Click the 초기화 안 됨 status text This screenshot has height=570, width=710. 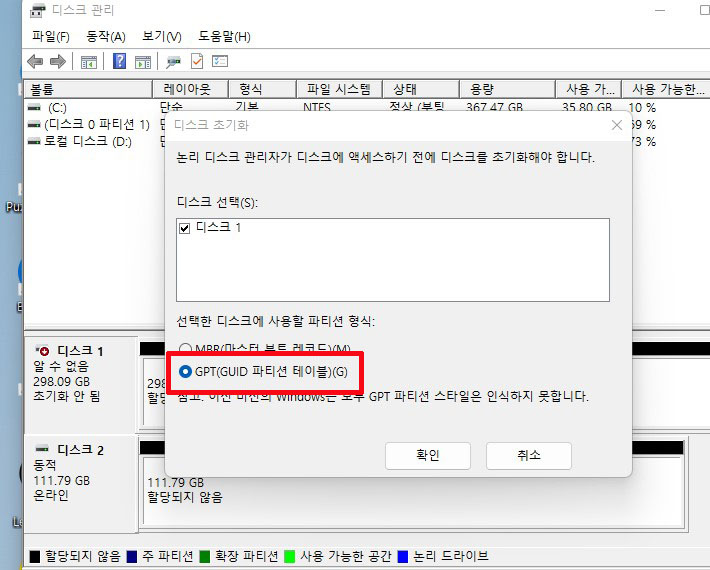point(67,396)
